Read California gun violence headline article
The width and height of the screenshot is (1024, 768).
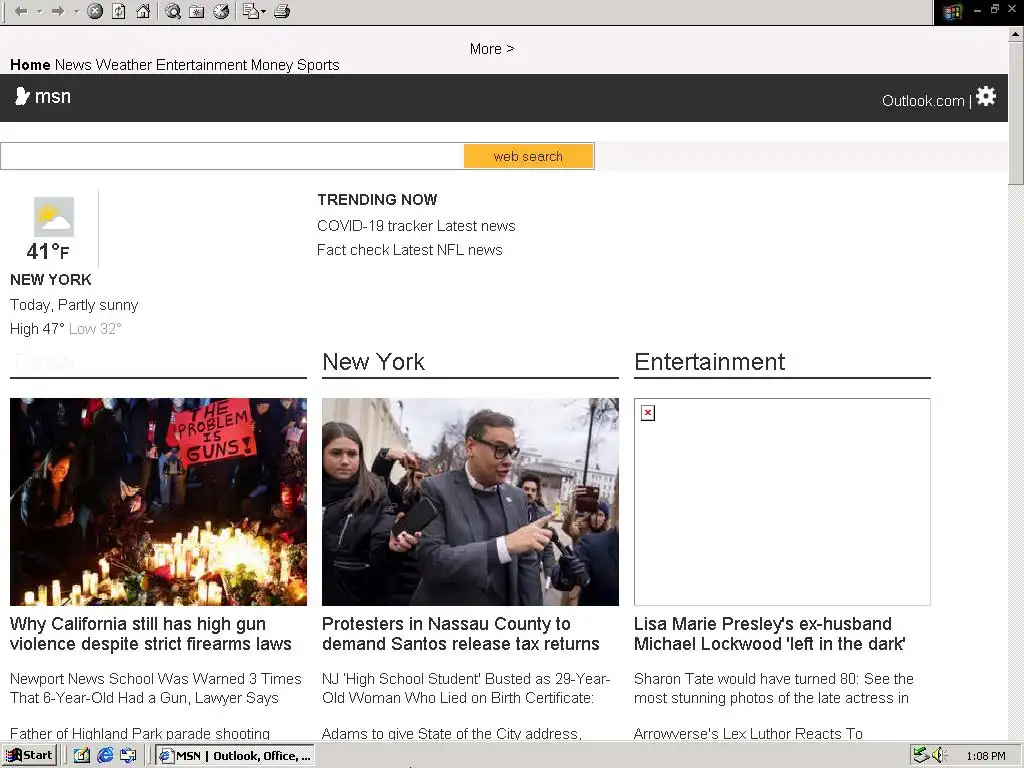[151, 634]
